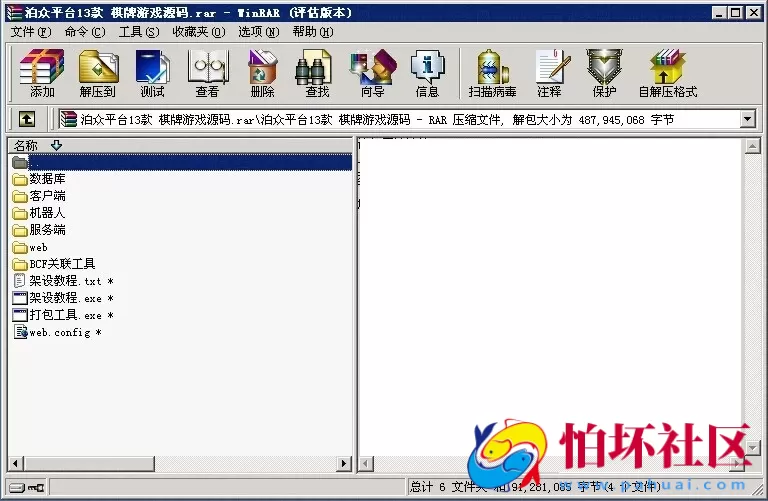The height and width of the screenshot is (501, 768).
Task: Go up one folder level button
Action: [27, 119]
